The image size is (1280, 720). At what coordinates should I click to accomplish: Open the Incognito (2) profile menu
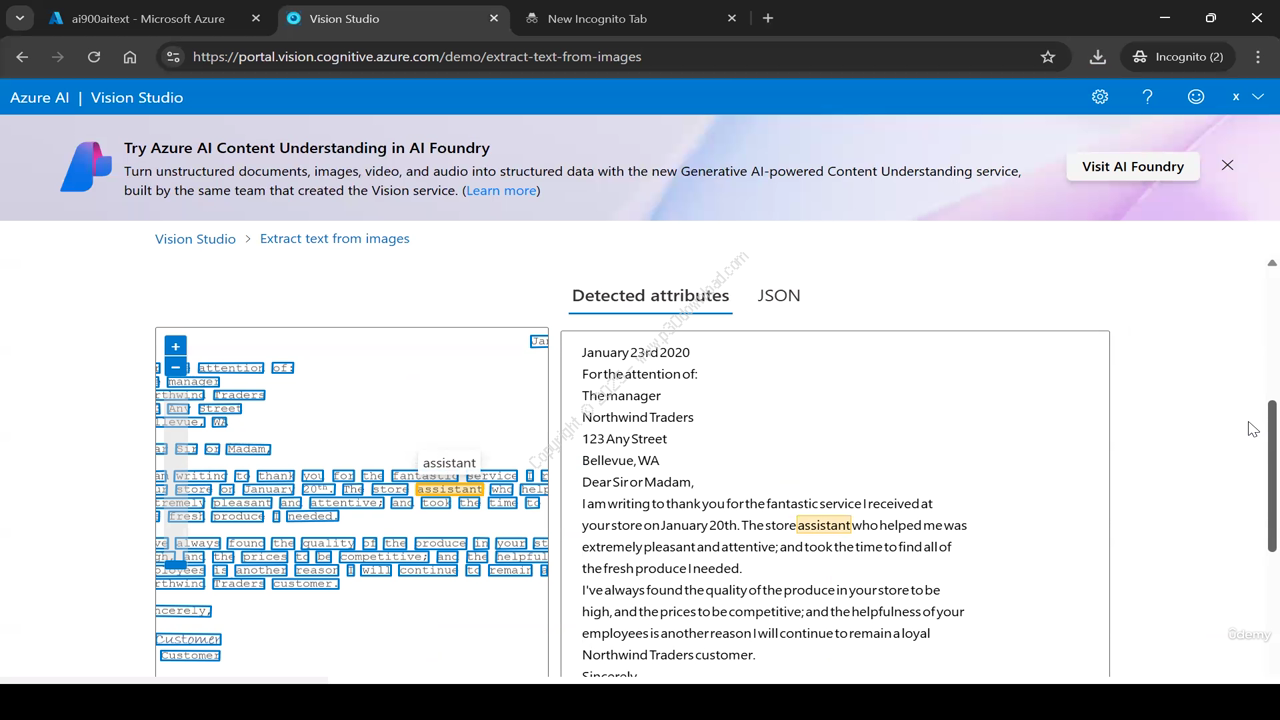pyautogui.click(x=1177, y=57)
